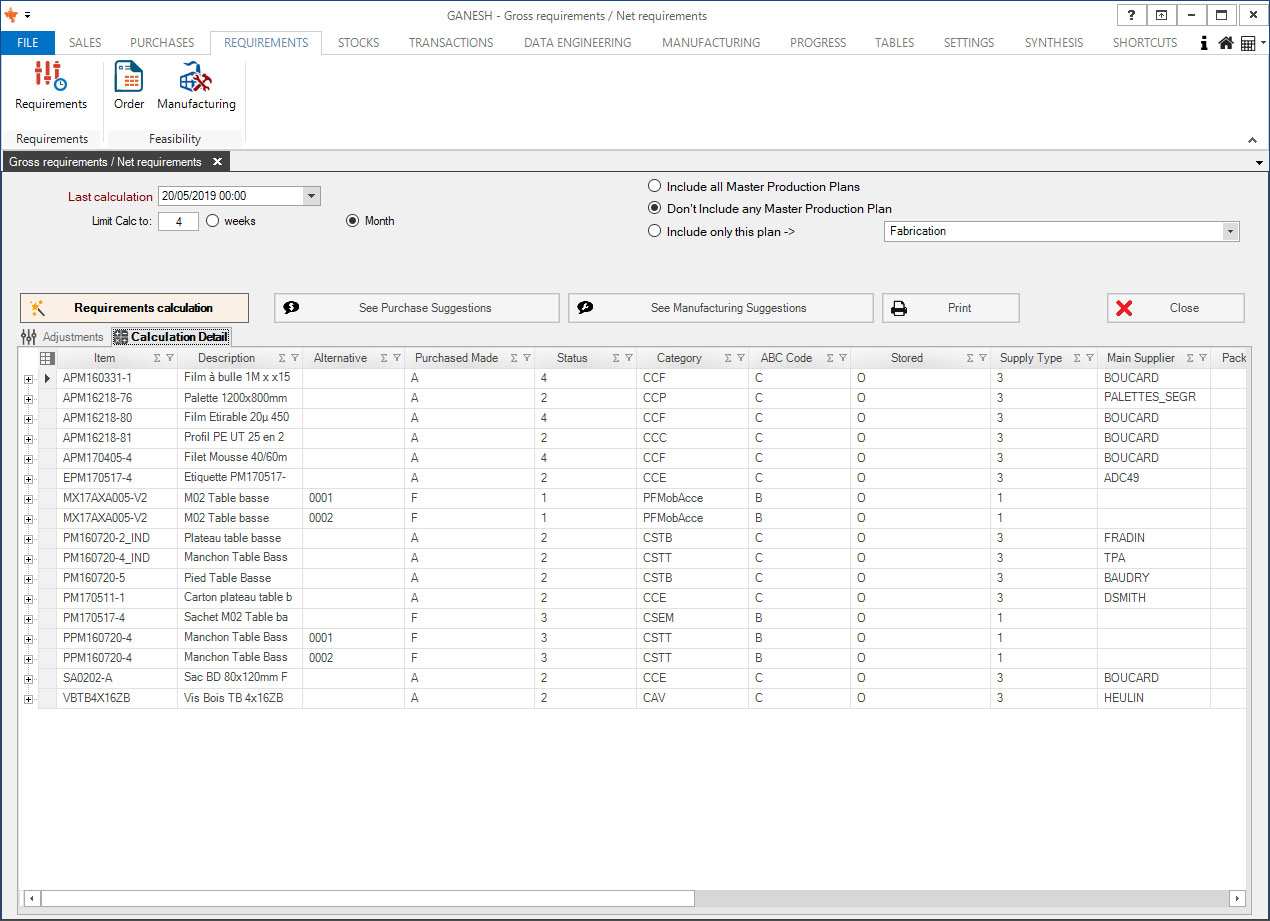Switch to the MANUFACTURING ribbon tab

click(x=711, y=43)
